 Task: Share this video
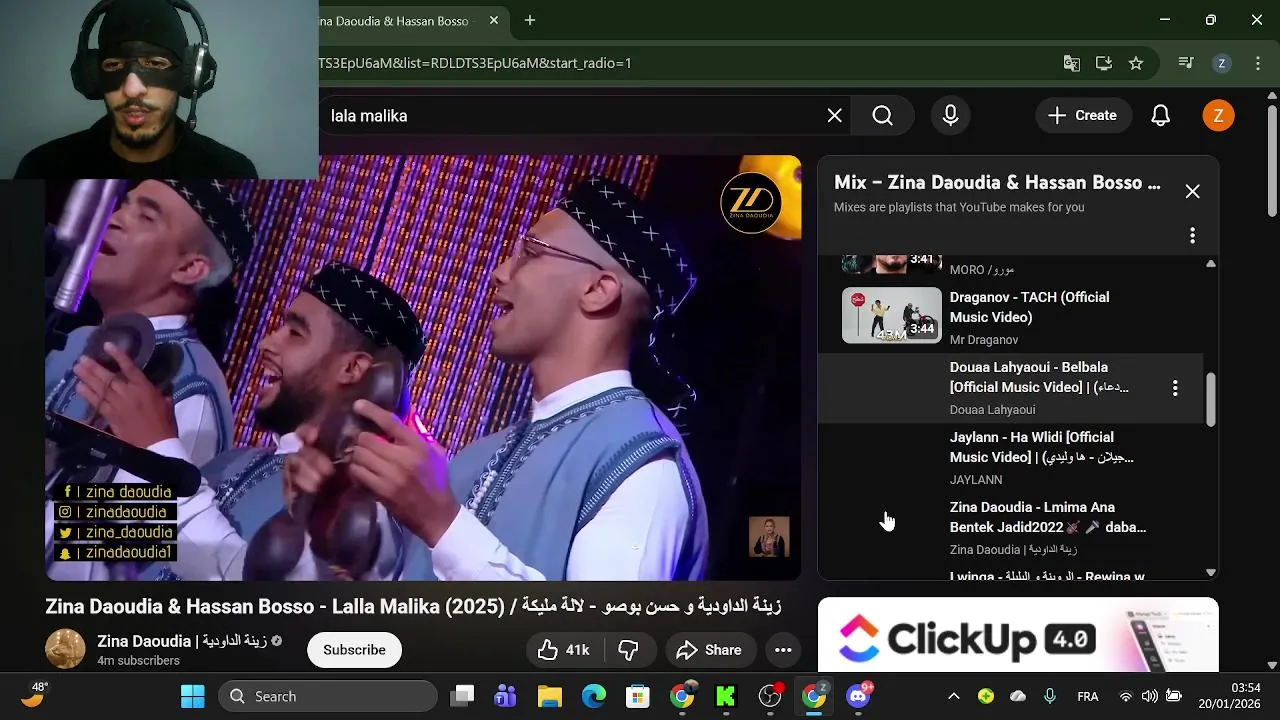coord(708,650)
